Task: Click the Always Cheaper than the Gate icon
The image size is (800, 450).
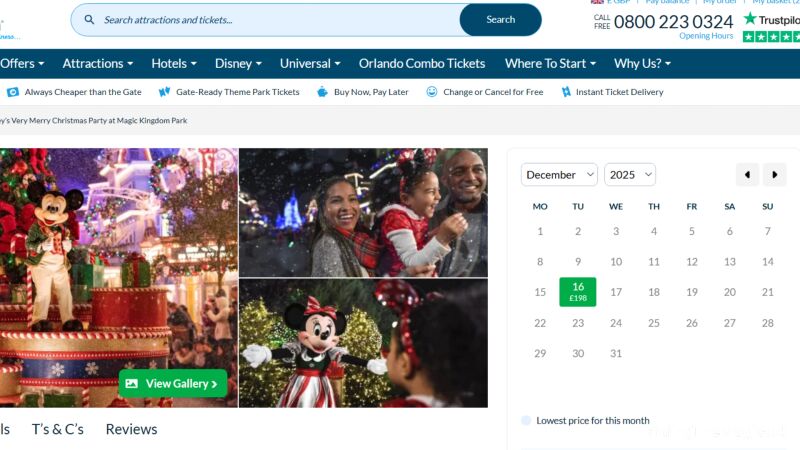Action: (13, 92)
